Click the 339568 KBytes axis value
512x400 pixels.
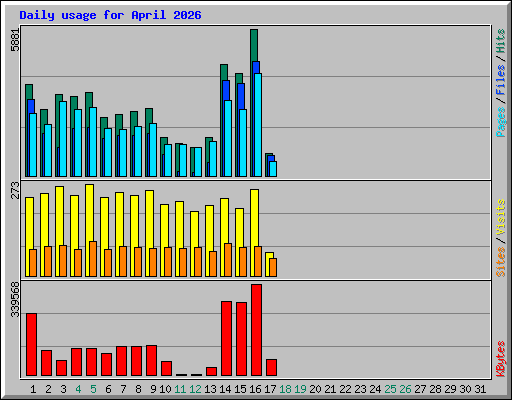pyautogui.click(x=15, y=299)
